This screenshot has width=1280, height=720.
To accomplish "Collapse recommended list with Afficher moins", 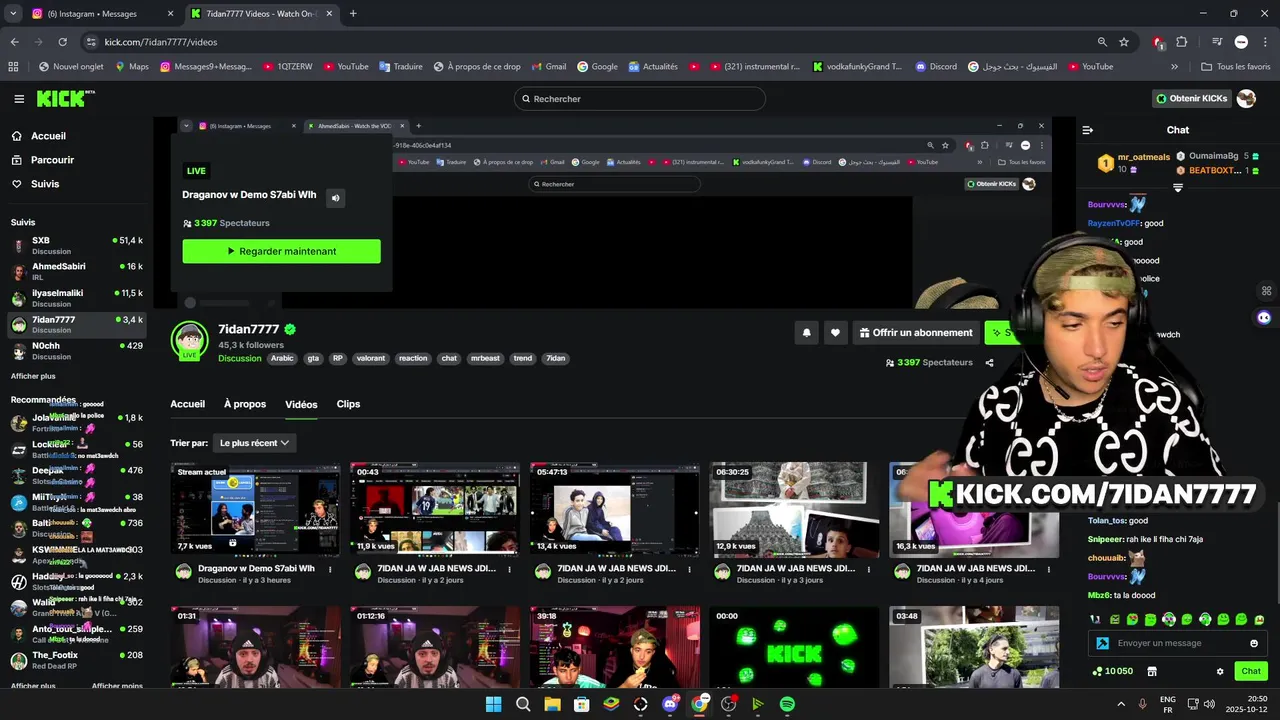I will click(x=117, y=686).
